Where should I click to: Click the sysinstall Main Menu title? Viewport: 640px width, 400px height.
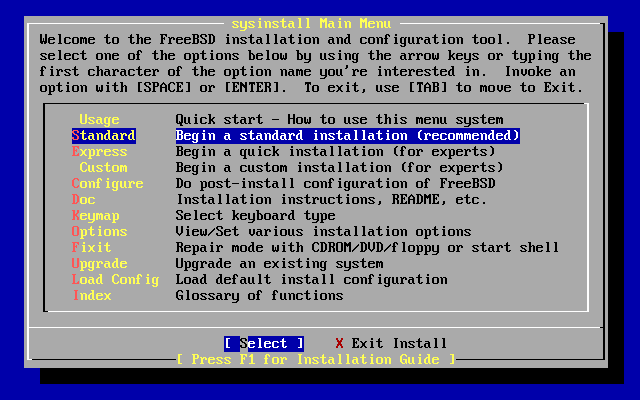(x=311, y=24)
